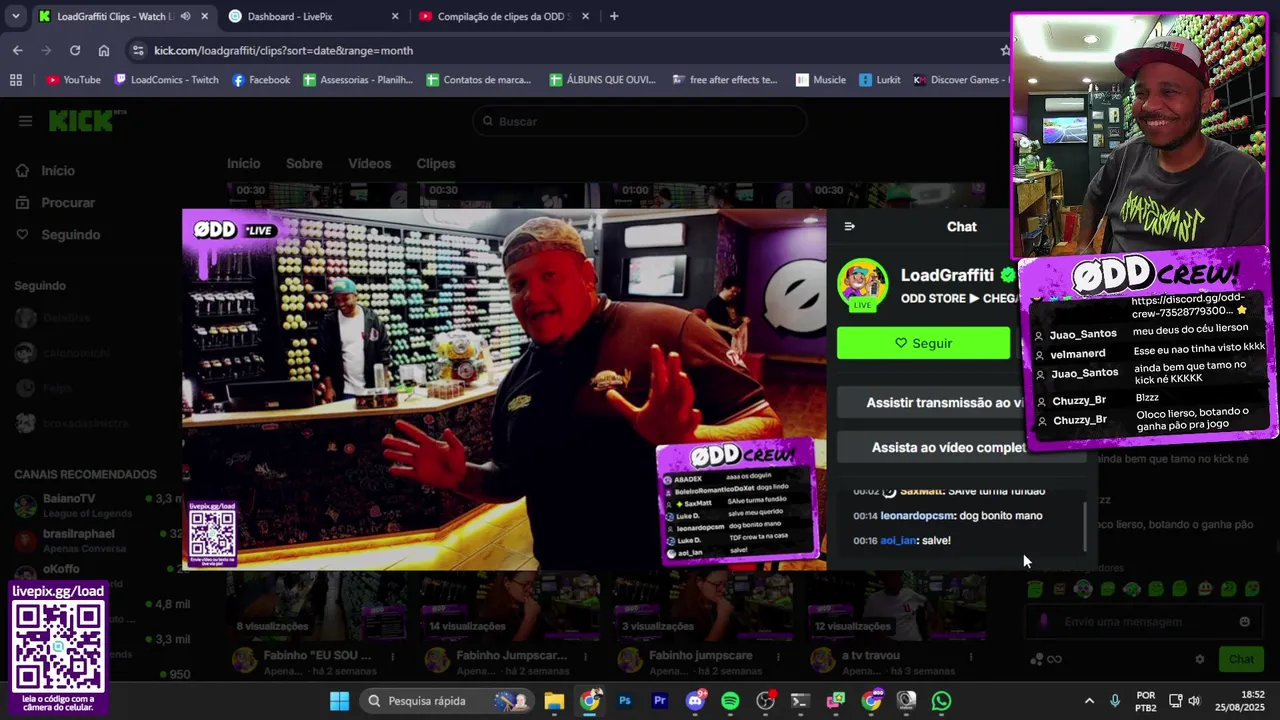Go back with the browser back arrow
Screen dimensions: 1280x720
(17, 50)
